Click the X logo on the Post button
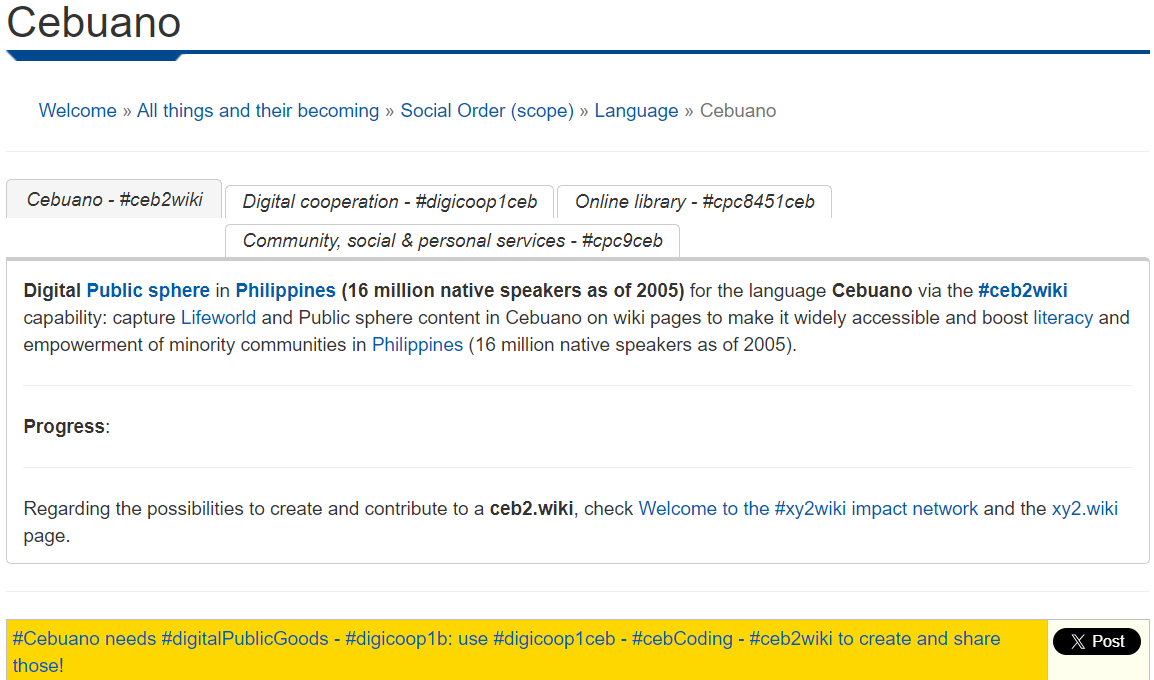 tap(1077, 641)
